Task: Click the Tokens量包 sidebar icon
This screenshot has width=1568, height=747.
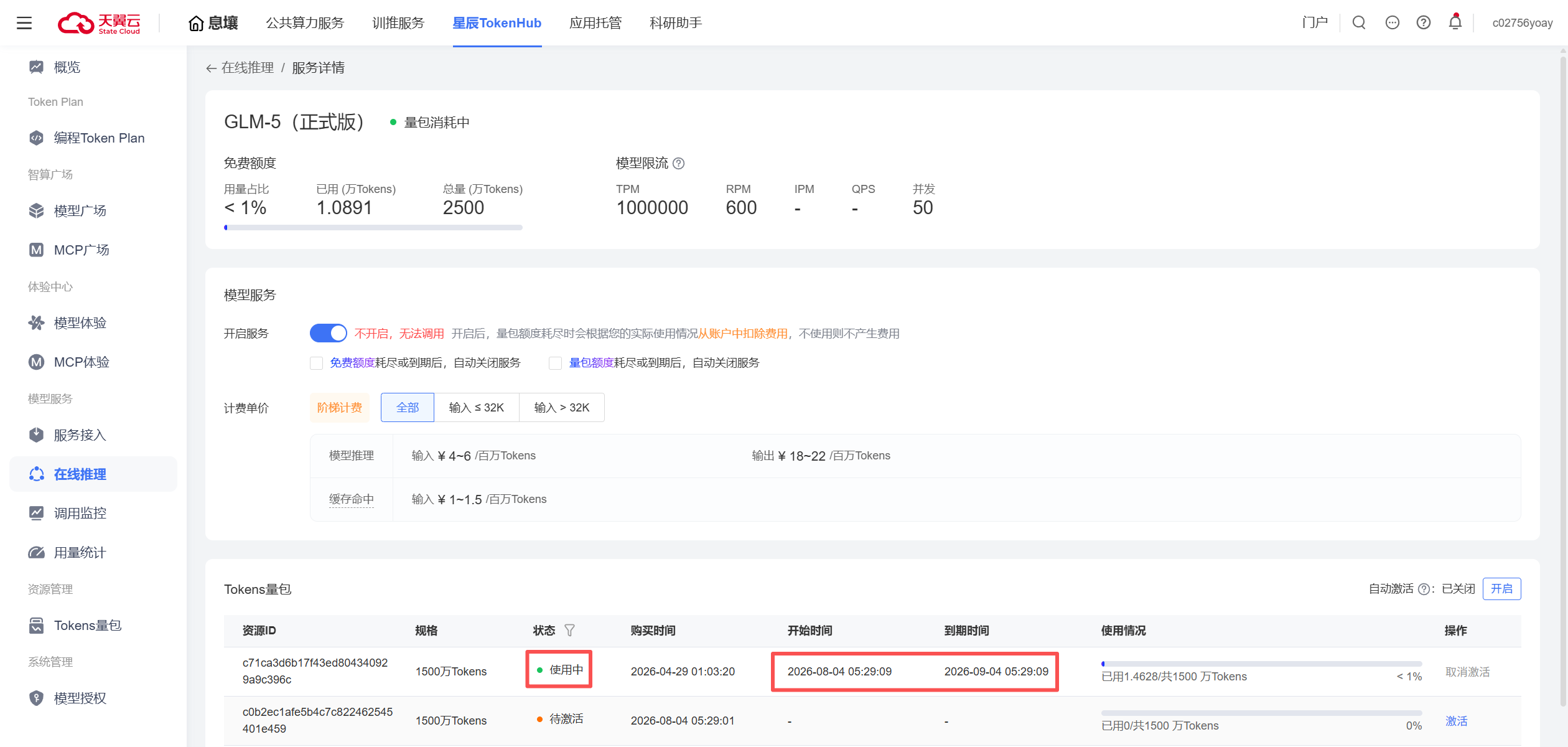Action: point(36,626)
